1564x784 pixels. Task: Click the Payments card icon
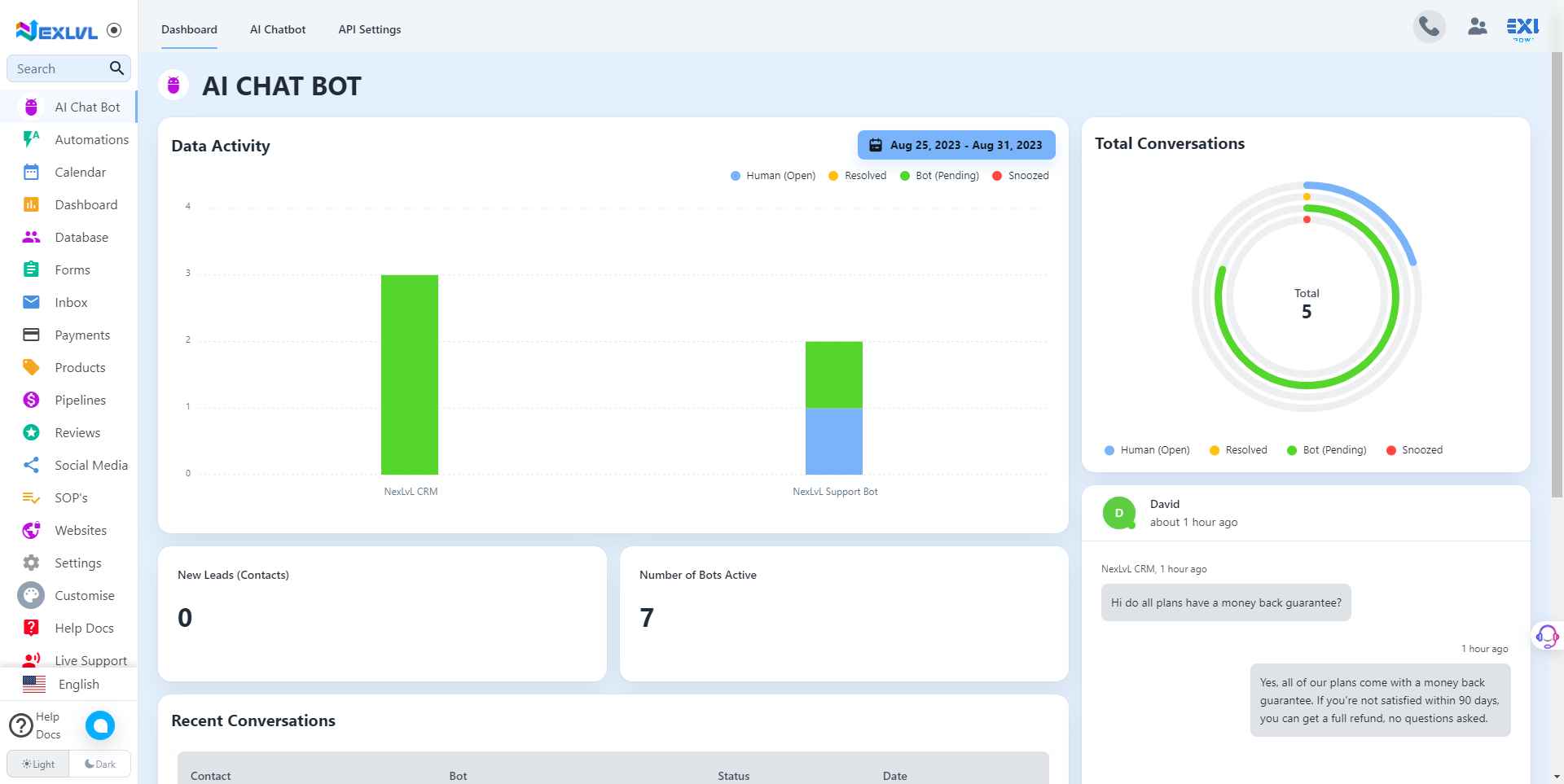31,335
